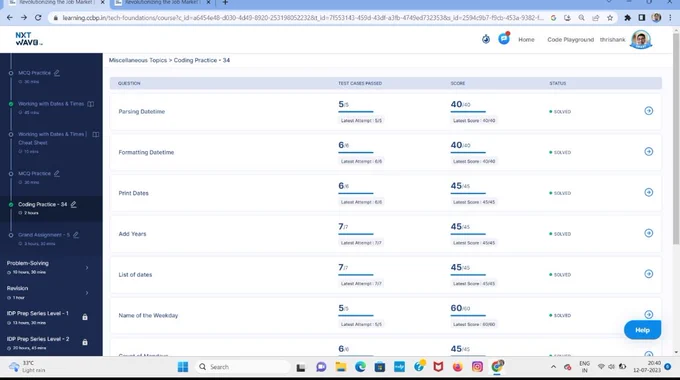Screen dimensions: 680x380
Task: Open the Name of the Weekday question arrow
Action: coord(648,314)
